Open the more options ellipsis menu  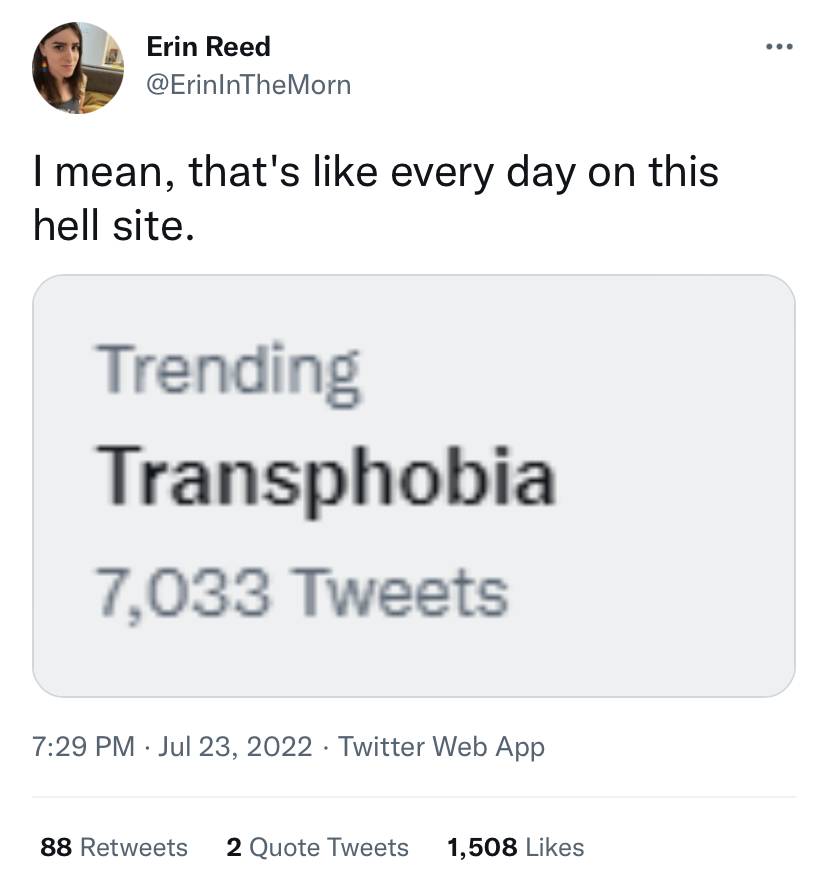[x=777, y=48]
